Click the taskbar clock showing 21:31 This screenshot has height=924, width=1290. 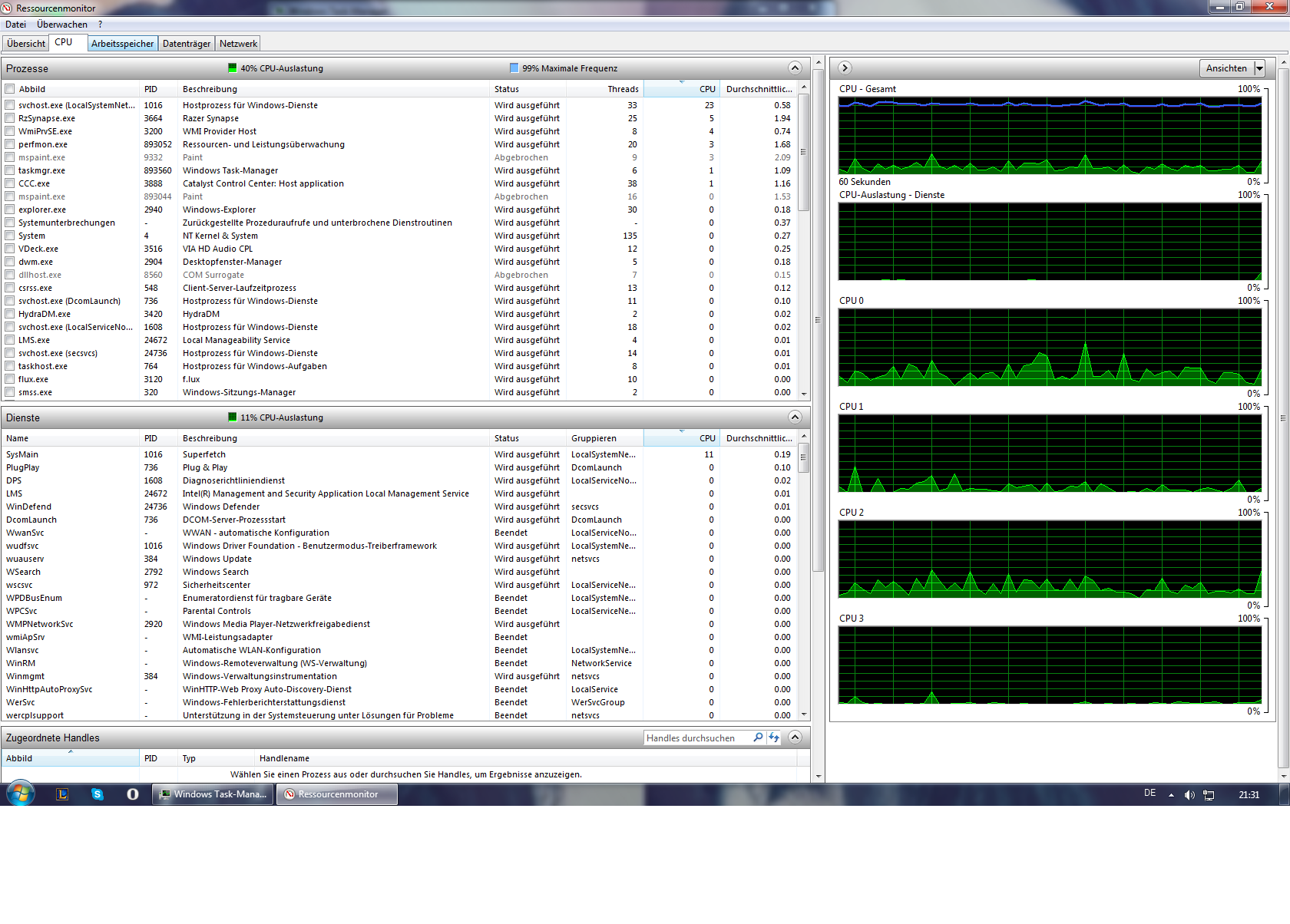1249,795
